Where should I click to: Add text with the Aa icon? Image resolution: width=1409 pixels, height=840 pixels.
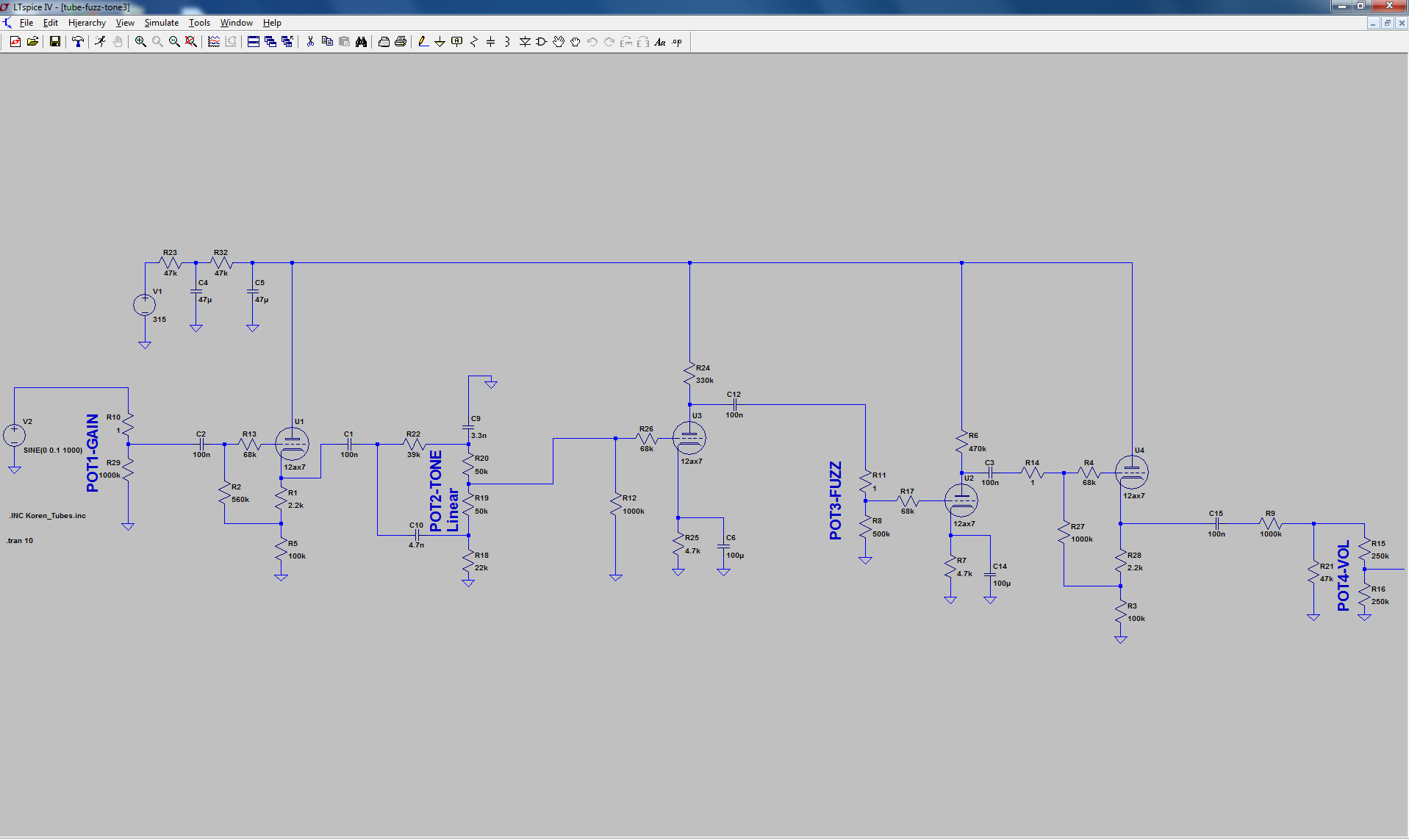(660, 42)
